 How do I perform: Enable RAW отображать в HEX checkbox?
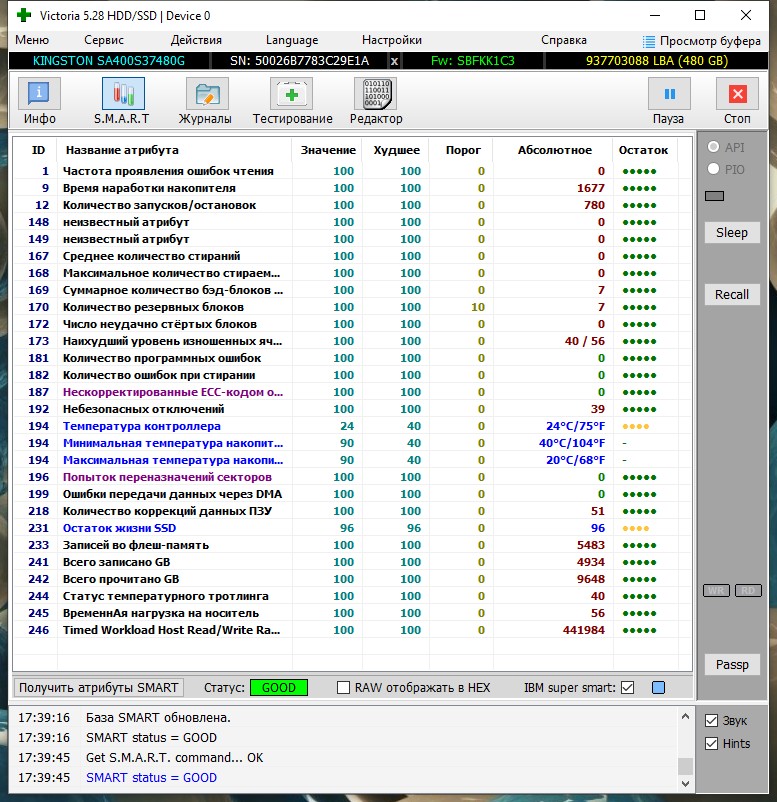[343, 687]
